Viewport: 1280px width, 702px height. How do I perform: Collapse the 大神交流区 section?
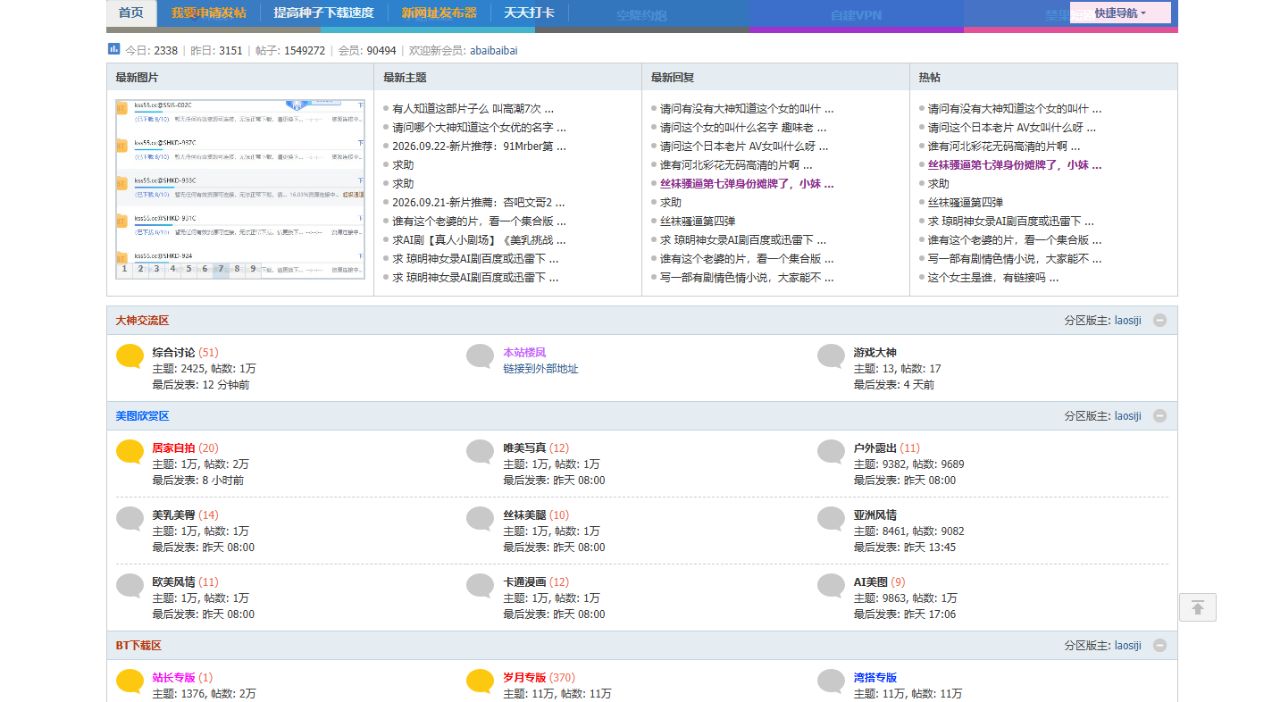pyautogui.click(x=1160, y=320)
